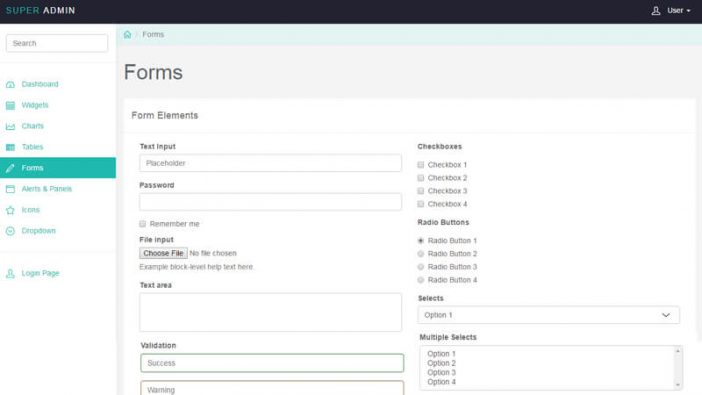Check Checkbox 2
This screenshot has width=702, height=395.
click(420, 178)
